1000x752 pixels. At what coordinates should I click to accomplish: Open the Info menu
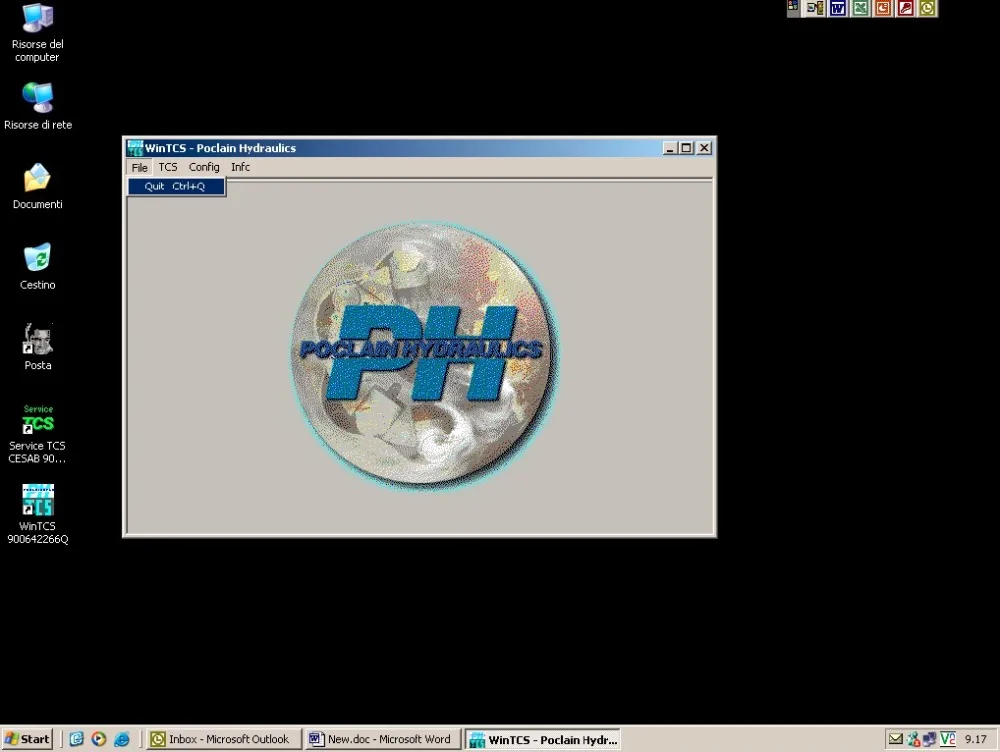pyautogui.click(x=240, y=167)
